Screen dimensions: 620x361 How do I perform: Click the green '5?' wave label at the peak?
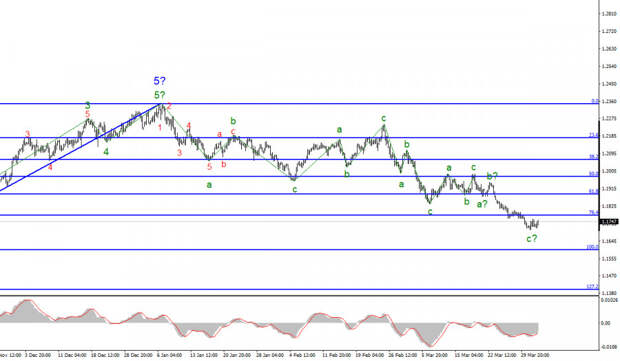tap(160, 95)
